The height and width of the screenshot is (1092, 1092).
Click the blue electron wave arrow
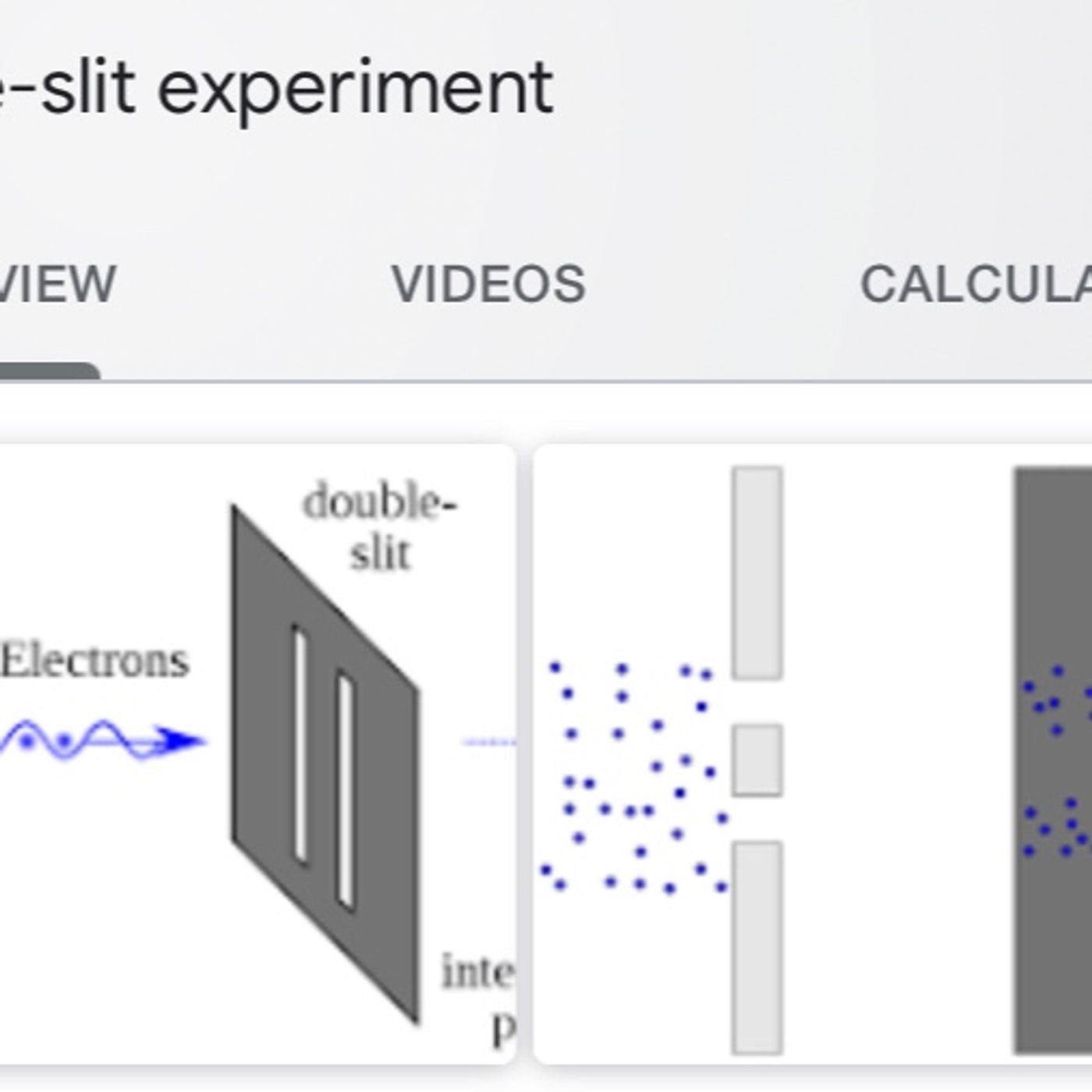coord(101,740)
